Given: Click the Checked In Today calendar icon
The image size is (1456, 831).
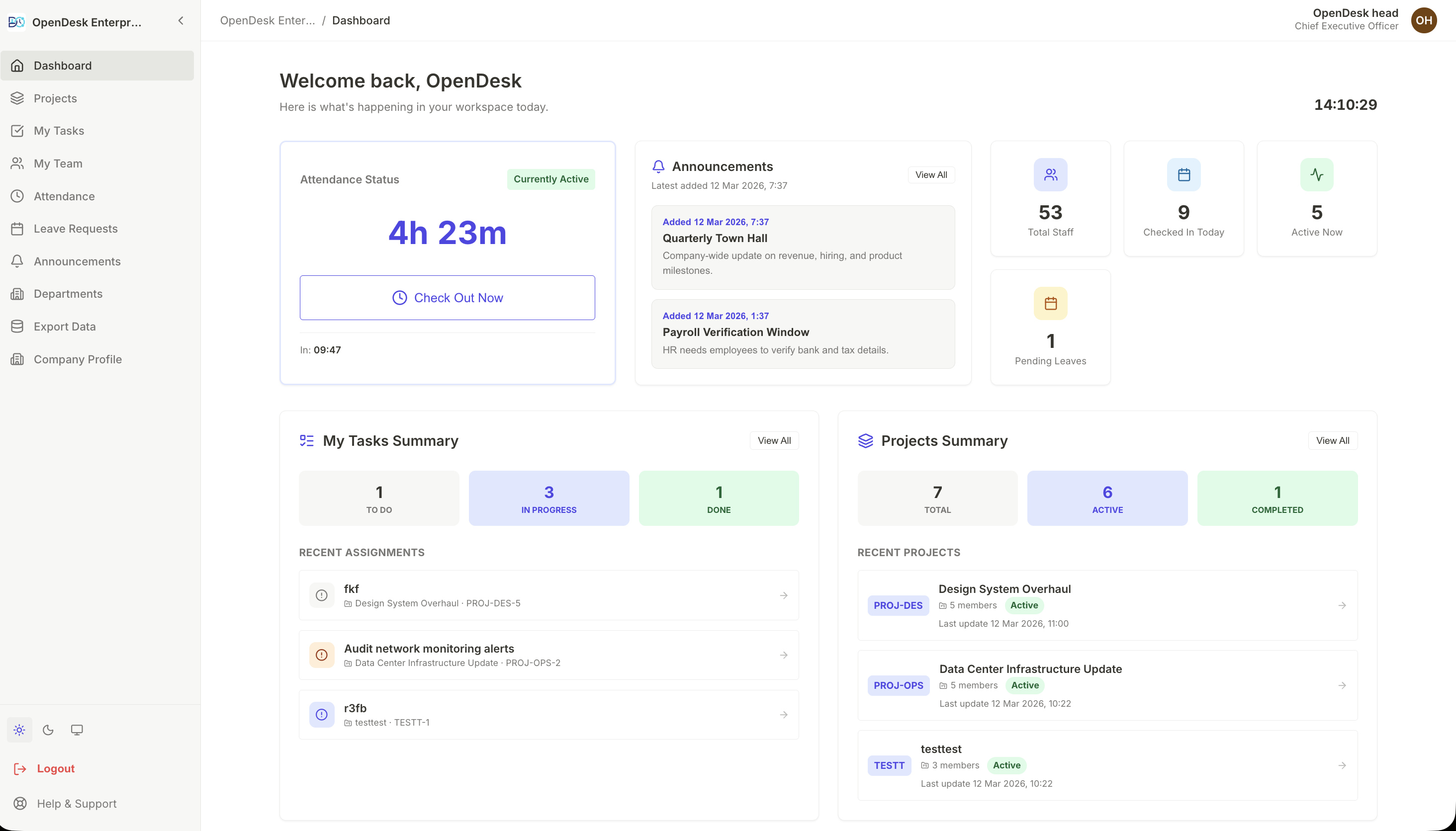Looking at the screenshot, I should click(x=1183, y=174).
